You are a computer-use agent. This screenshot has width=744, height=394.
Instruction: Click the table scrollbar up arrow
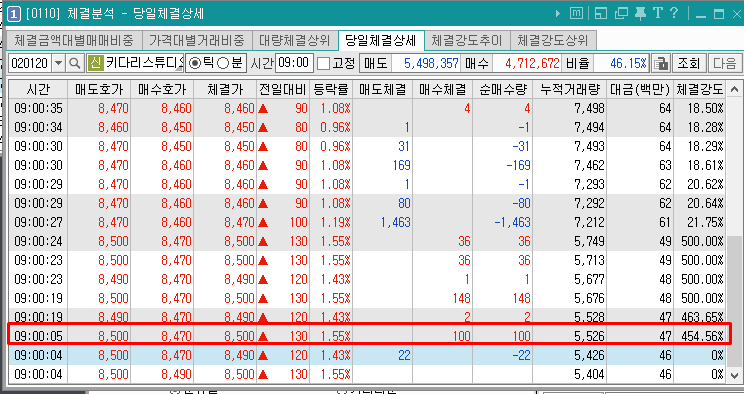pos(734,89)
